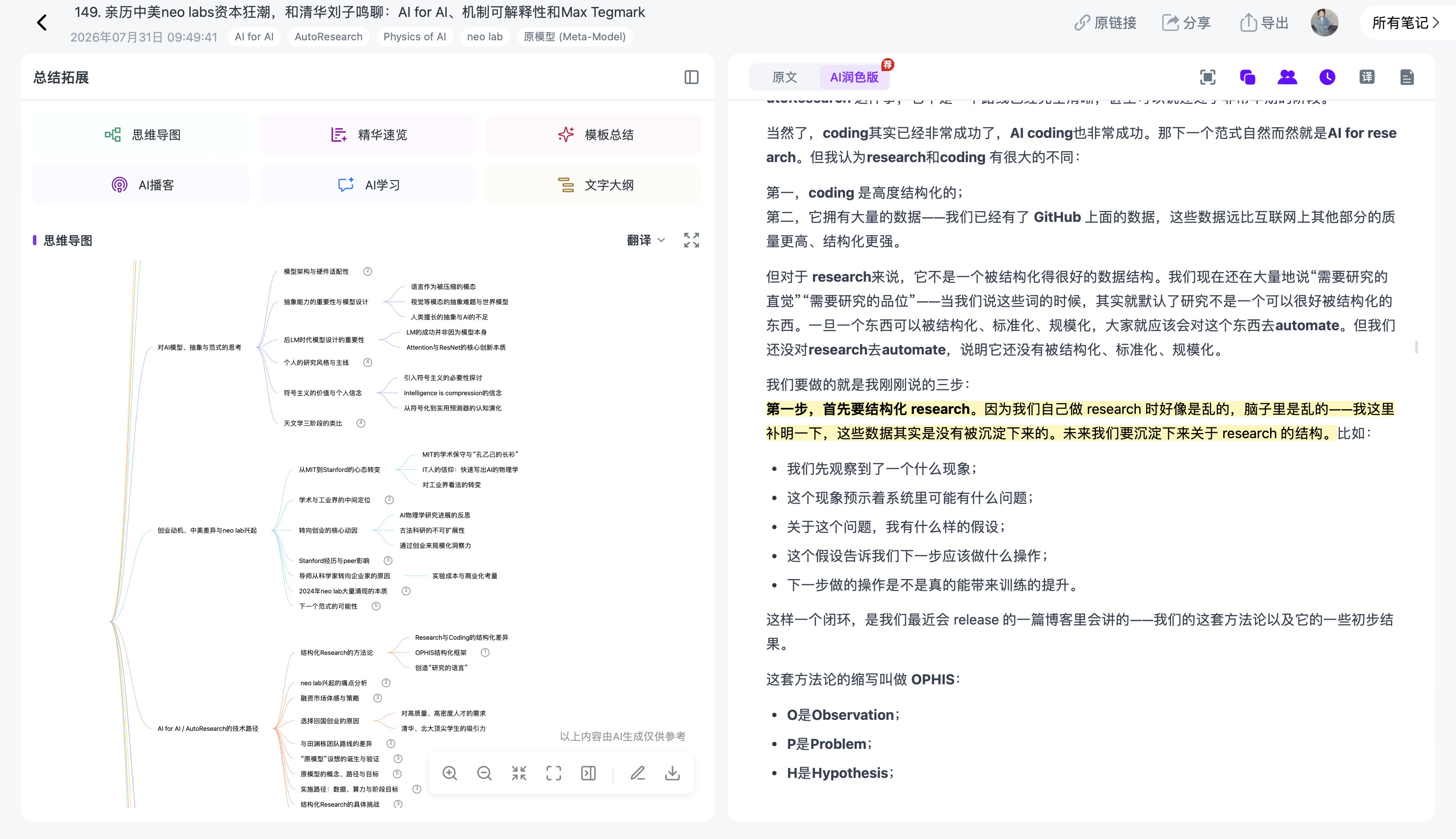Select the 创业动机、中美差异与neo lab兴起 node
This screenshot has width=1456, height=839.
click(x=207, y=530)
